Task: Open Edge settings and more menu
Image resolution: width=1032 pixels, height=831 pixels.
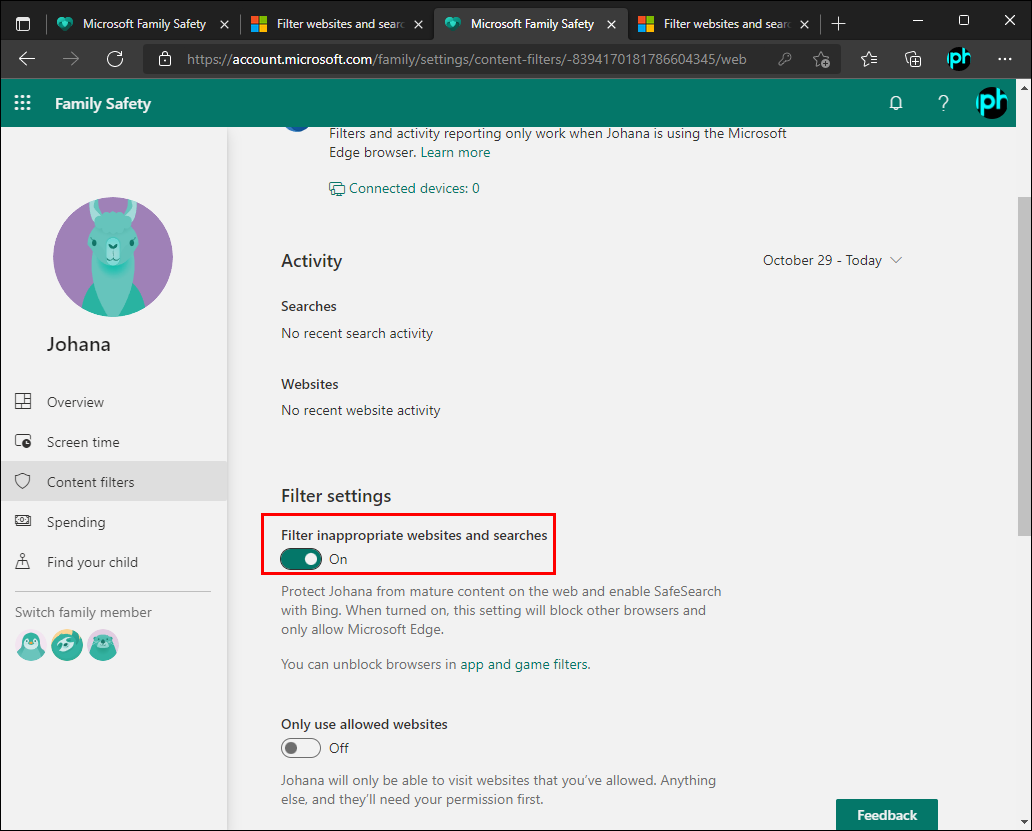Action: pos(1004,59)
